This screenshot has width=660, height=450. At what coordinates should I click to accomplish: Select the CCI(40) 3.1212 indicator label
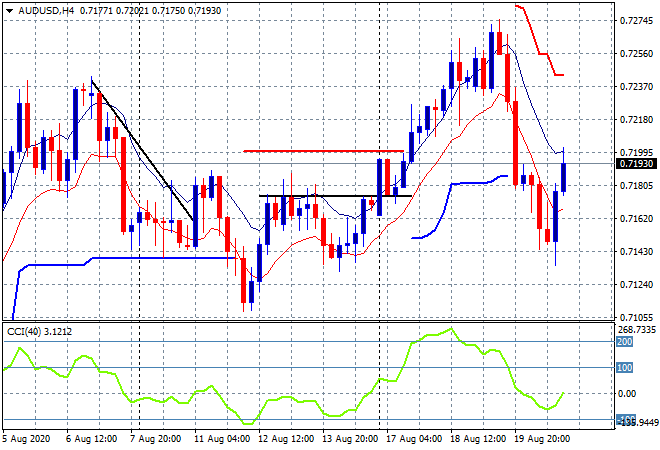coord(40,332)
